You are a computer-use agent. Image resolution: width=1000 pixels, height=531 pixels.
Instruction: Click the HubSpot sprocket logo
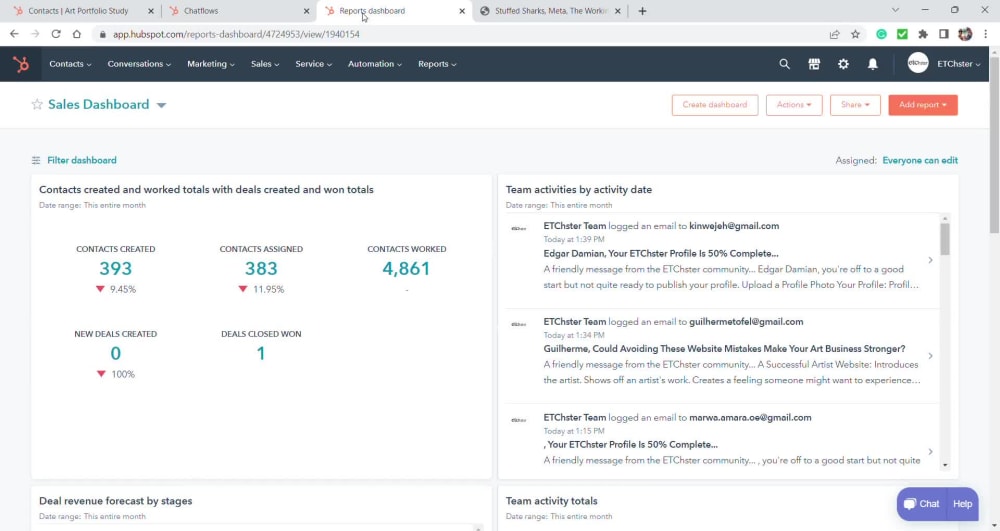point(21,64)
